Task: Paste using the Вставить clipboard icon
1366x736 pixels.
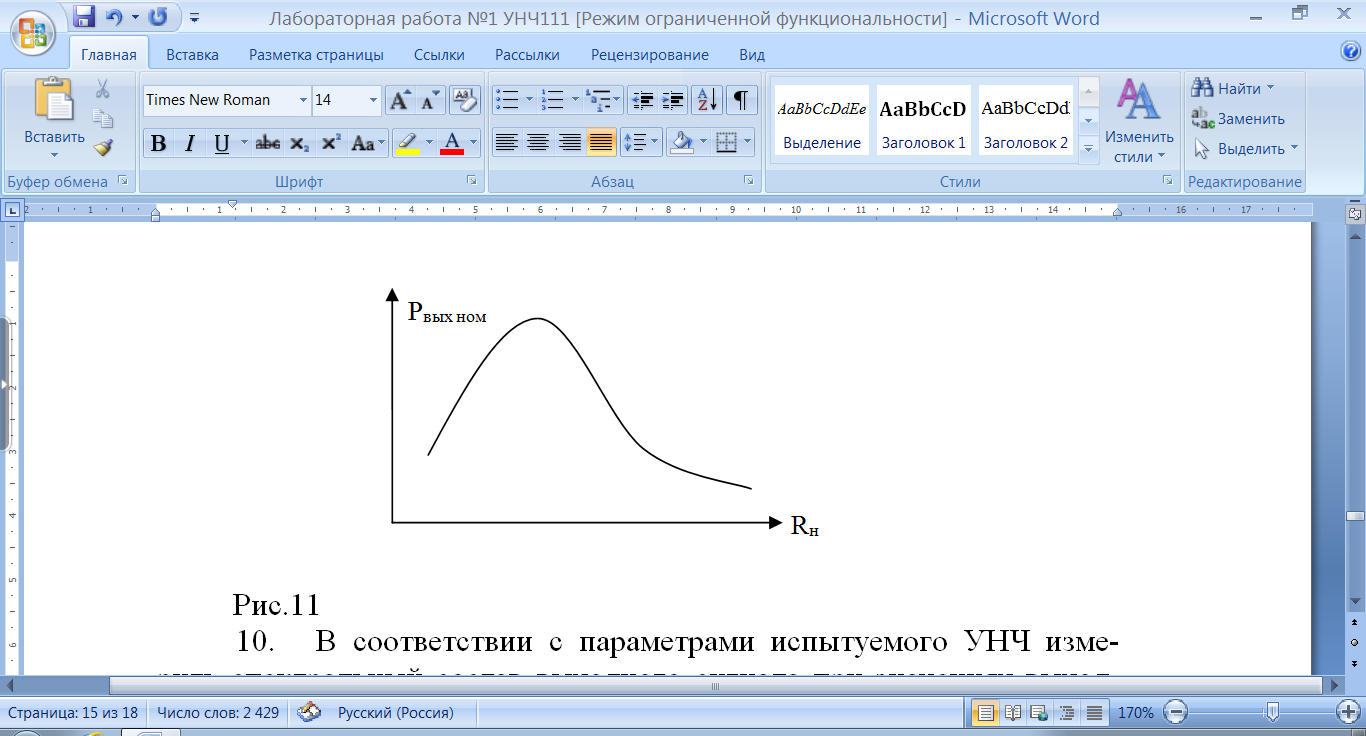Action: pyautogui.click(x=54, y=100)
